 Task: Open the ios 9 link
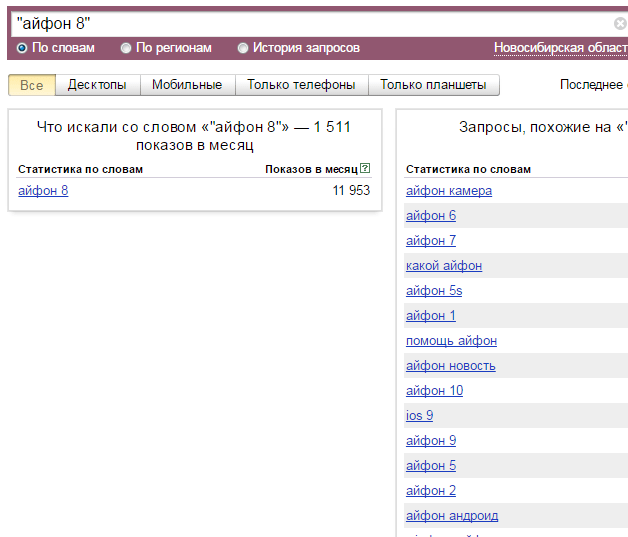419,415
